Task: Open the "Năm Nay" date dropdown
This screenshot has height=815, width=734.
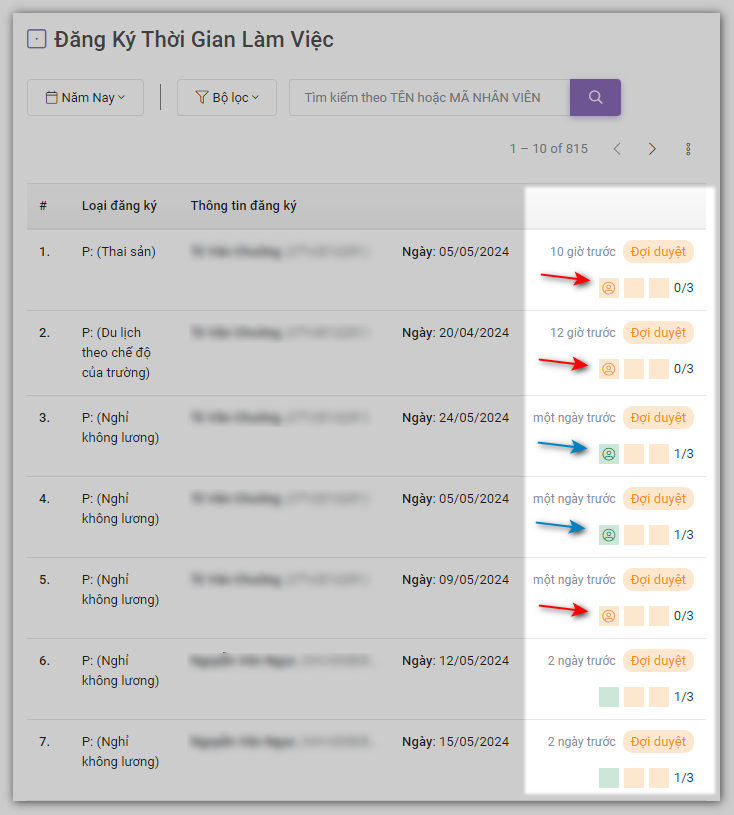Action: [85, 97]
